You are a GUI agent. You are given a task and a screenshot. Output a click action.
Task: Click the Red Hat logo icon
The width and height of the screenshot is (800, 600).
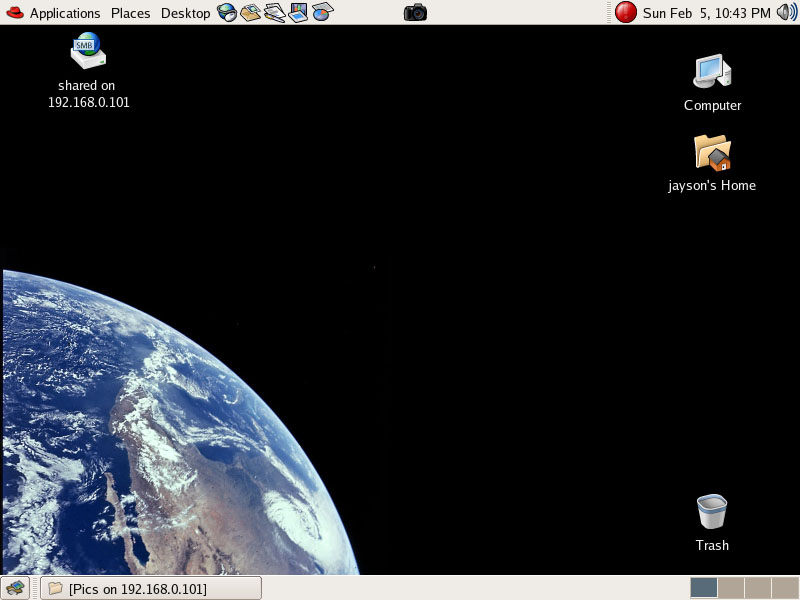click(15, 12)
